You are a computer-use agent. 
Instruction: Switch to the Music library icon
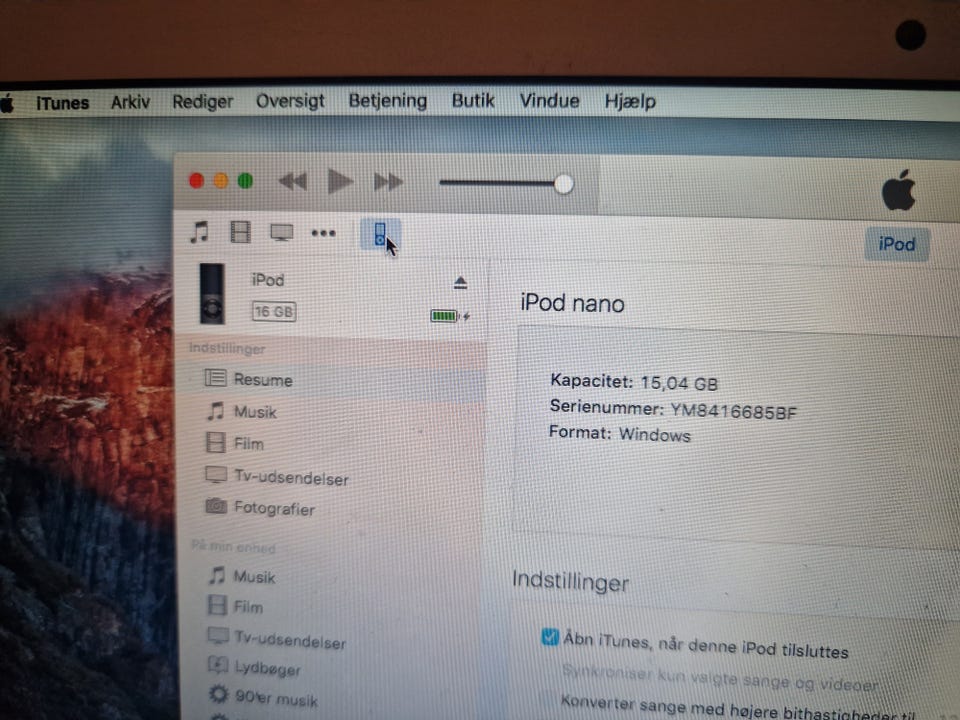tap(200, 232)
